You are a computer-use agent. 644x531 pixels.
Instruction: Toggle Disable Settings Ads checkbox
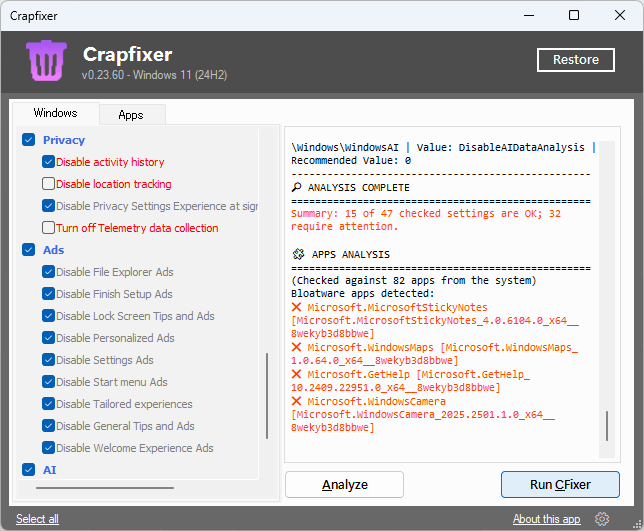click(48, 360)
